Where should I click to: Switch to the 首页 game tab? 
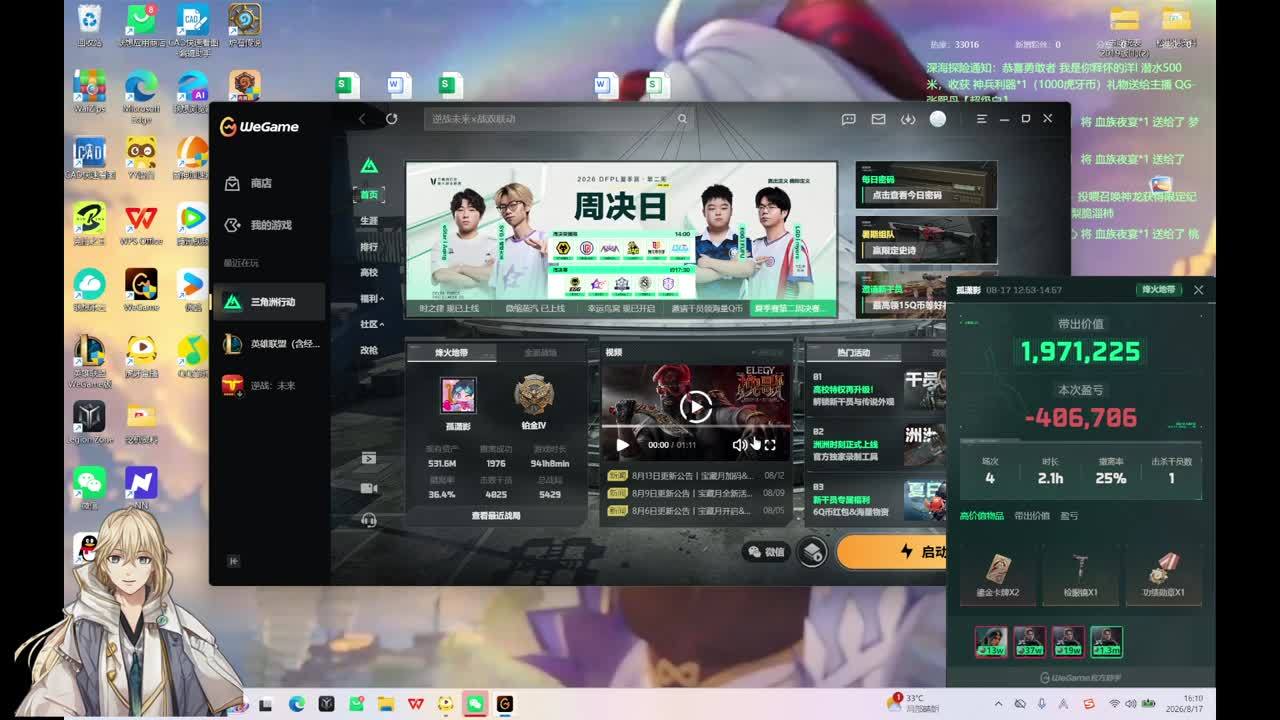pos(369,195)
